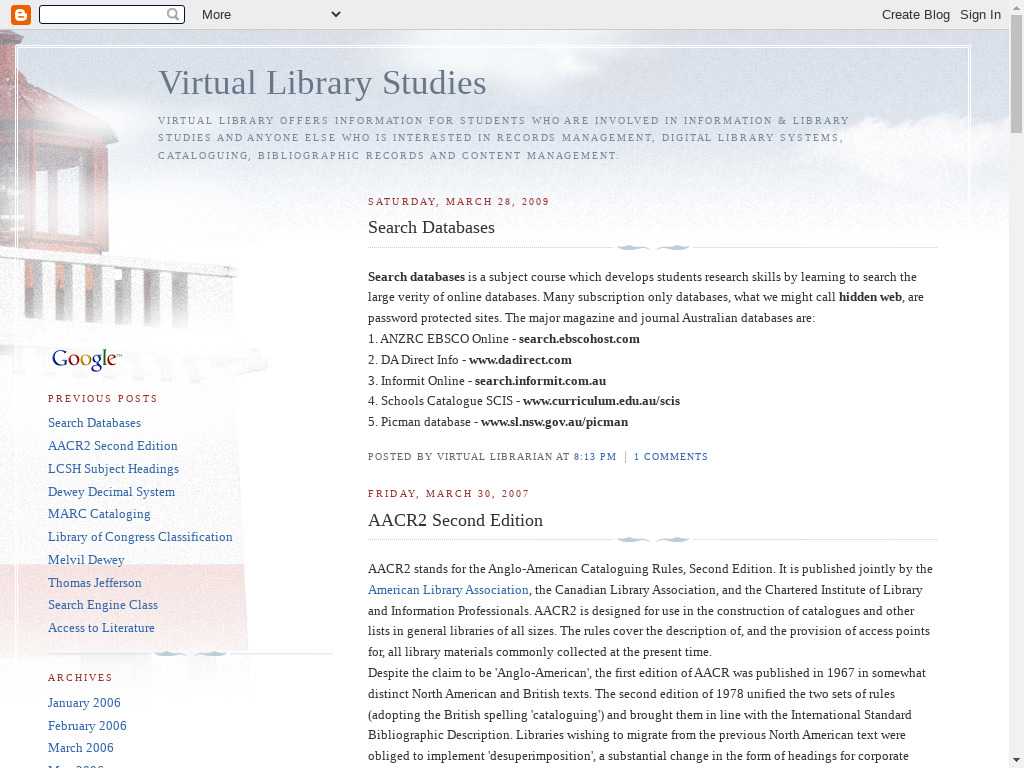Go to MARC Cataloging post
Screen dimensions: 1024x768
pos(99,514)
